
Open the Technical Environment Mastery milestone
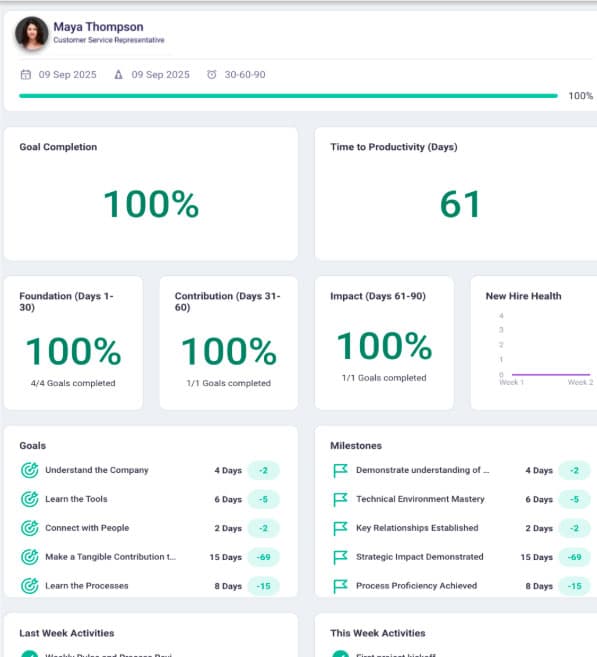pyautogui.click(x=420, y=499)
